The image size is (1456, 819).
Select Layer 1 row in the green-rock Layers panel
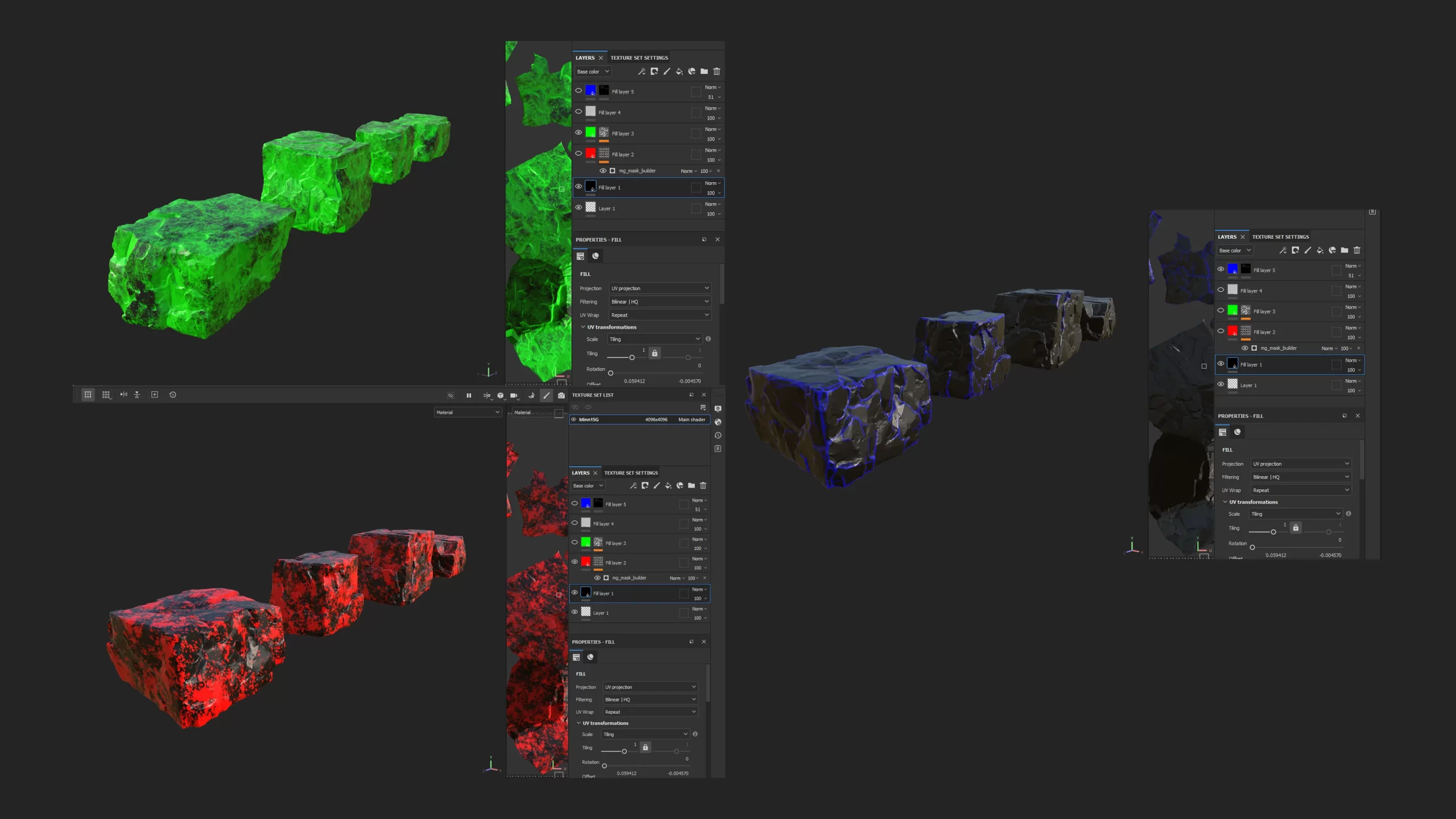(x=648, y=209)
